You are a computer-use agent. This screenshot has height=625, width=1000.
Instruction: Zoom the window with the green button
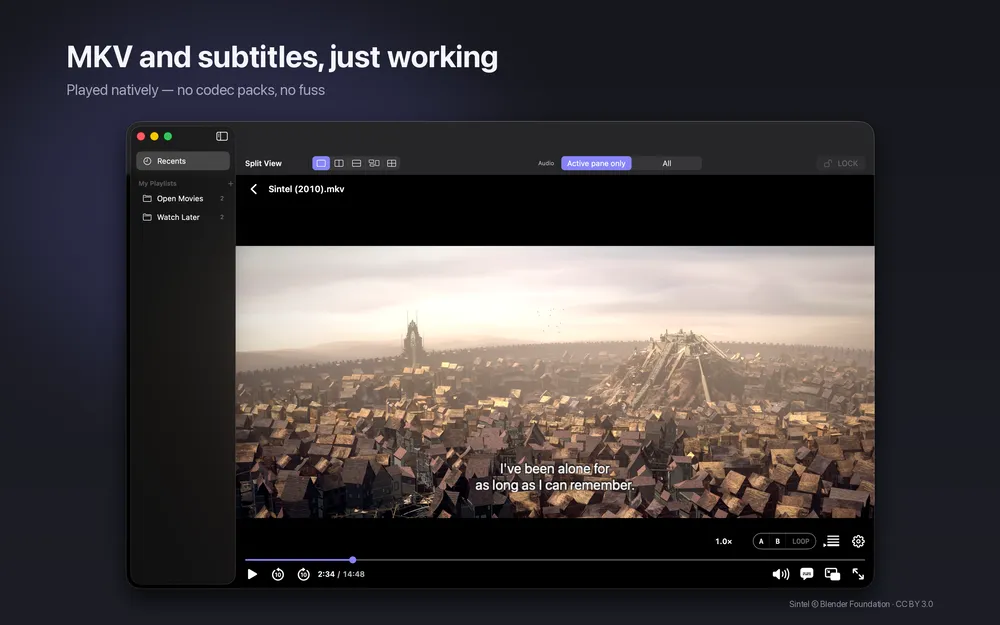coord(168,136)
